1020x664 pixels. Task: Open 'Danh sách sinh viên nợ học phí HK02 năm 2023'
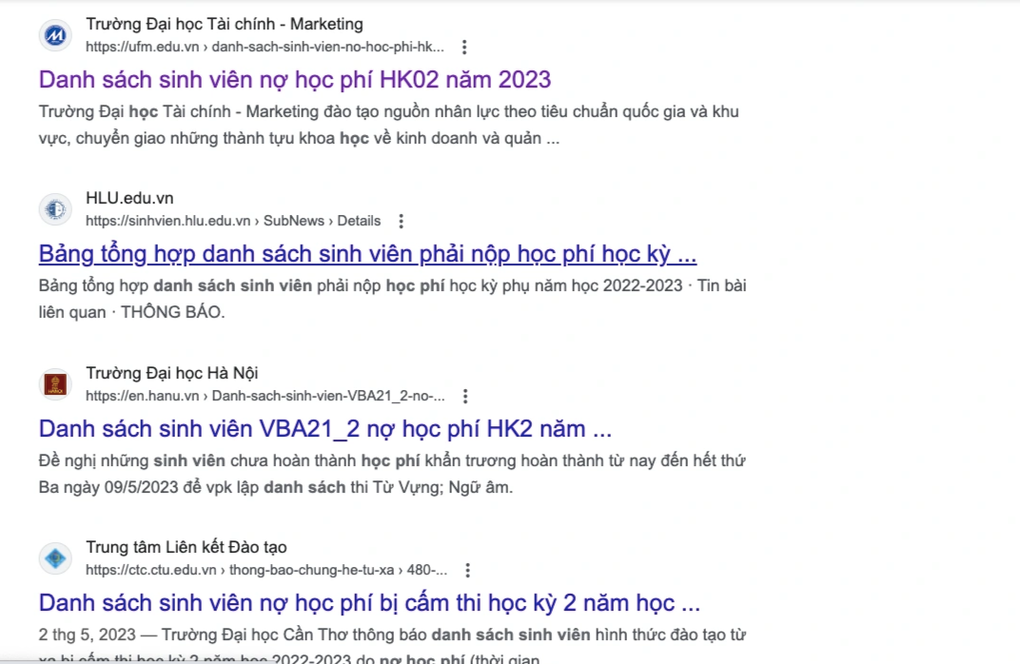point(295,80)
